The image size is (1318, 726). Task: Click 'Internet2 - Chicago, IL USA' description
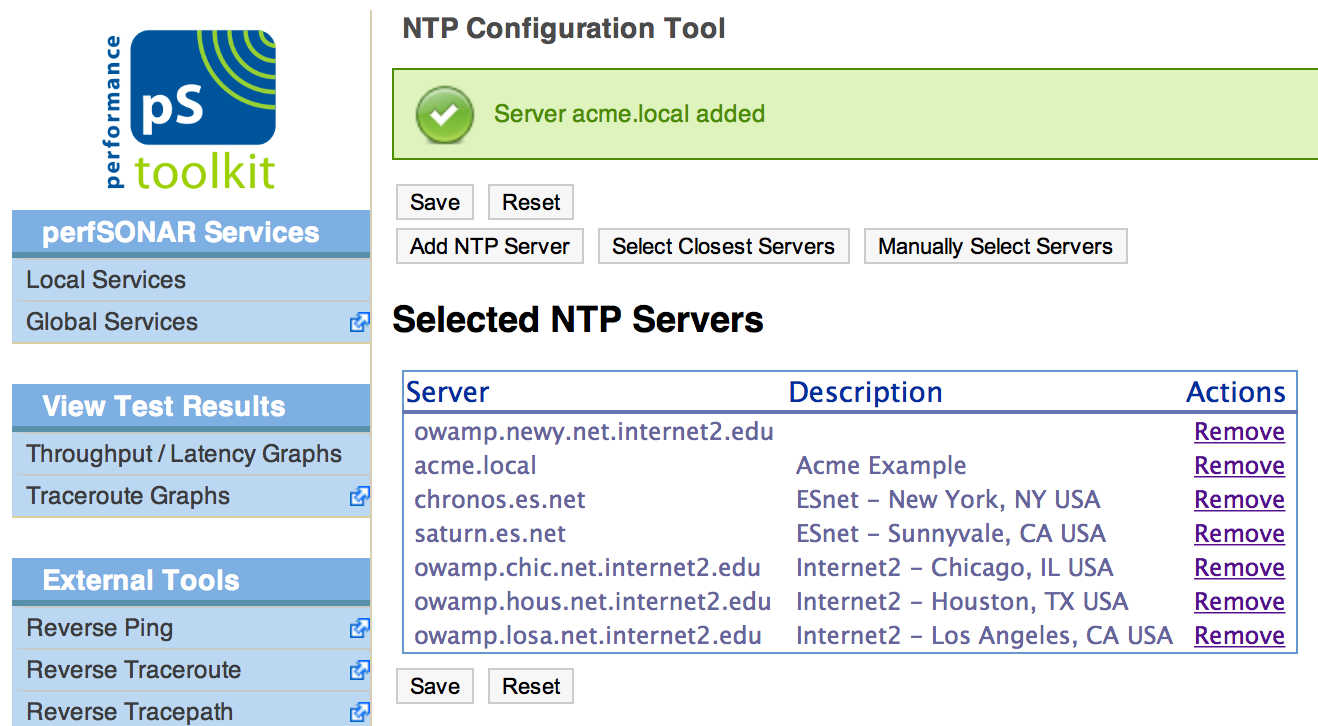click(955, 568)
